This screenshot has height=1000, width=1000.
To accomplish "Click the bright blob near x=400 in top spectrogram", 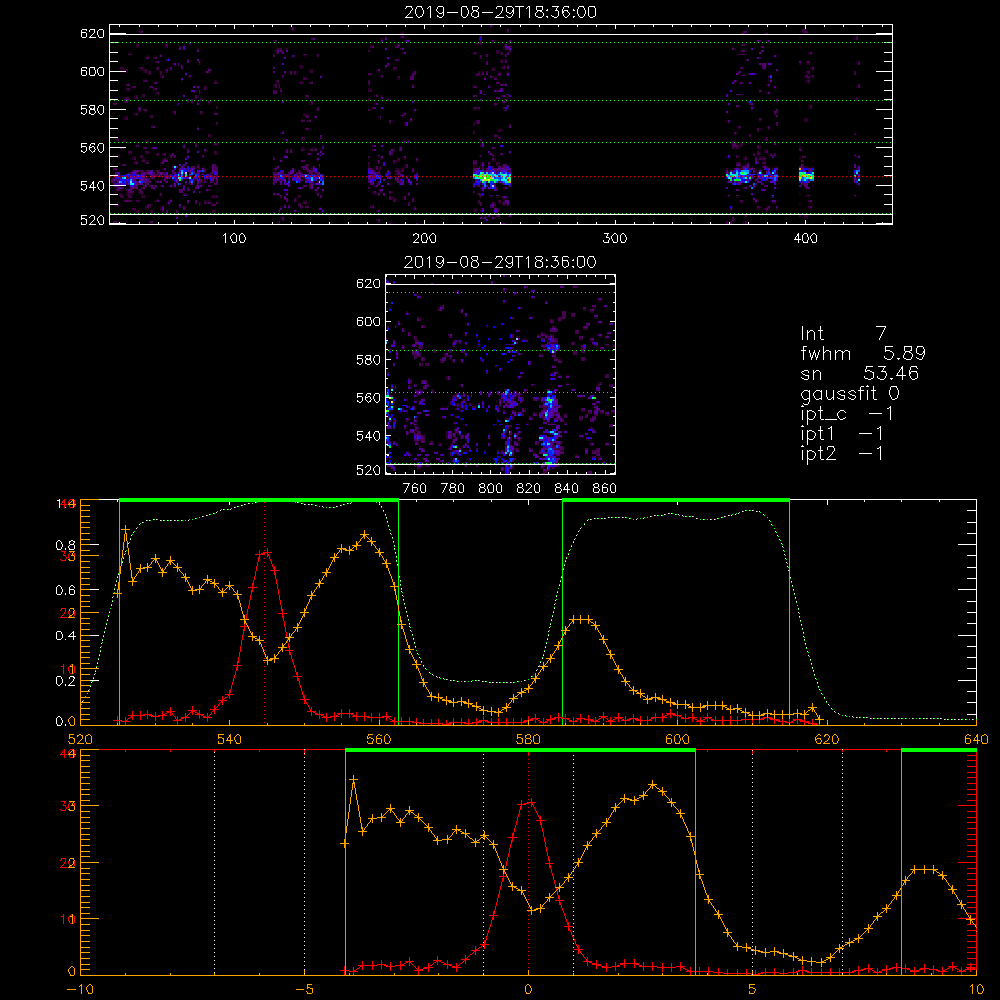I will 806,175.
